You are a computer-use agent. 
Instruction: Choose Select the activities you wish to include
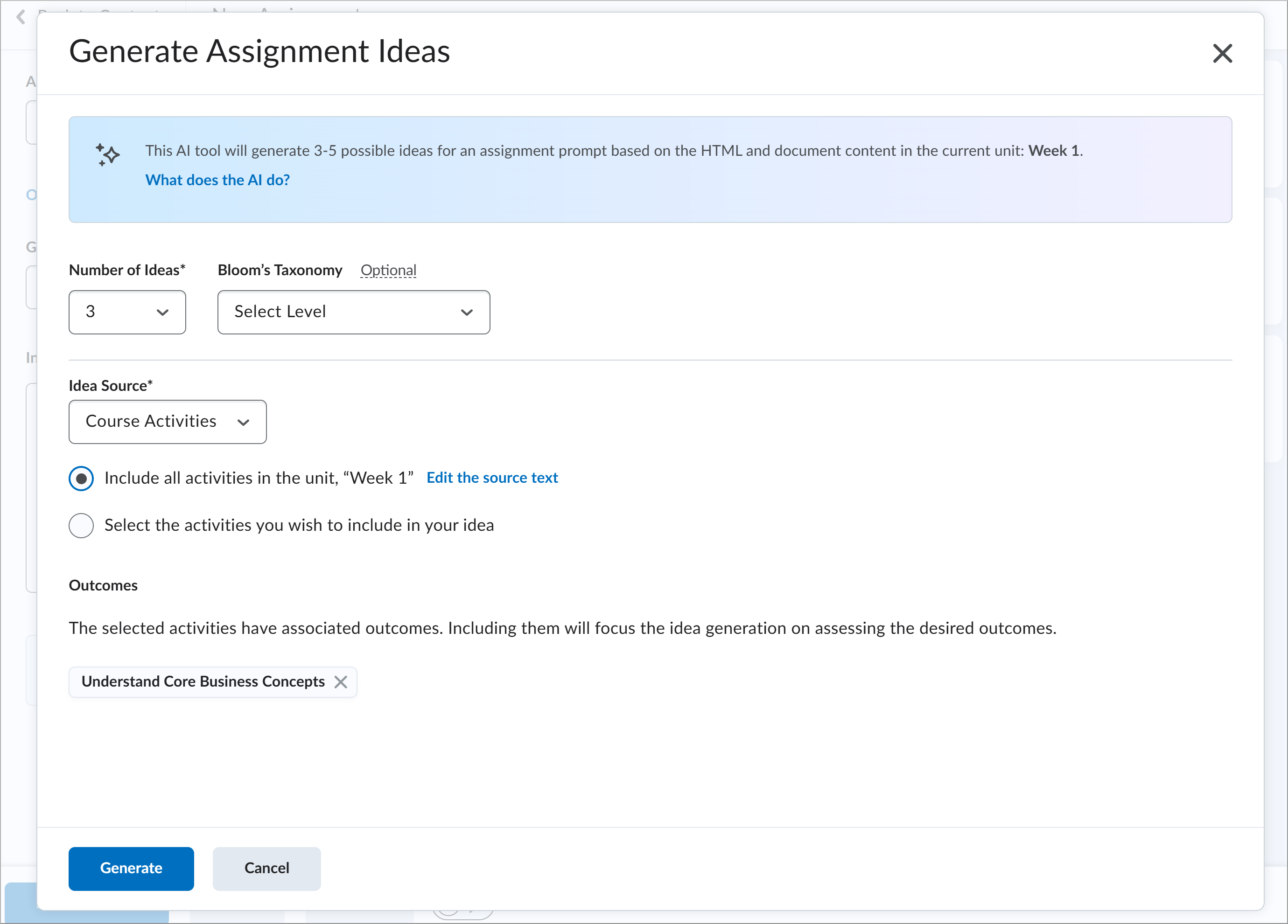[x=81, y=526]
